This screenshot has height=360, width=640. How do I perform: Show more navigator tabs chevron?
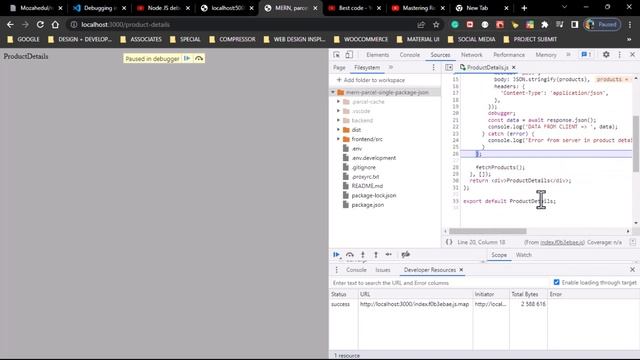click(391, 67)
